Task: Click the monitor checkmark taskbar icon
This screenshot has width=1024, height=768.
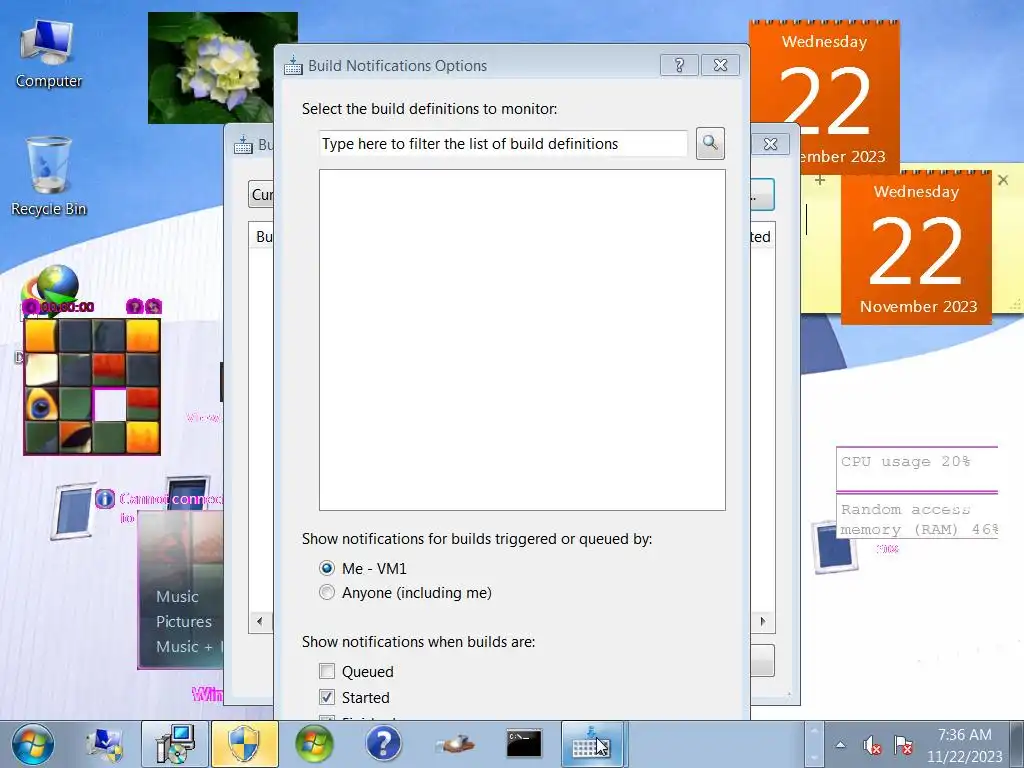Action: (104, 744)
